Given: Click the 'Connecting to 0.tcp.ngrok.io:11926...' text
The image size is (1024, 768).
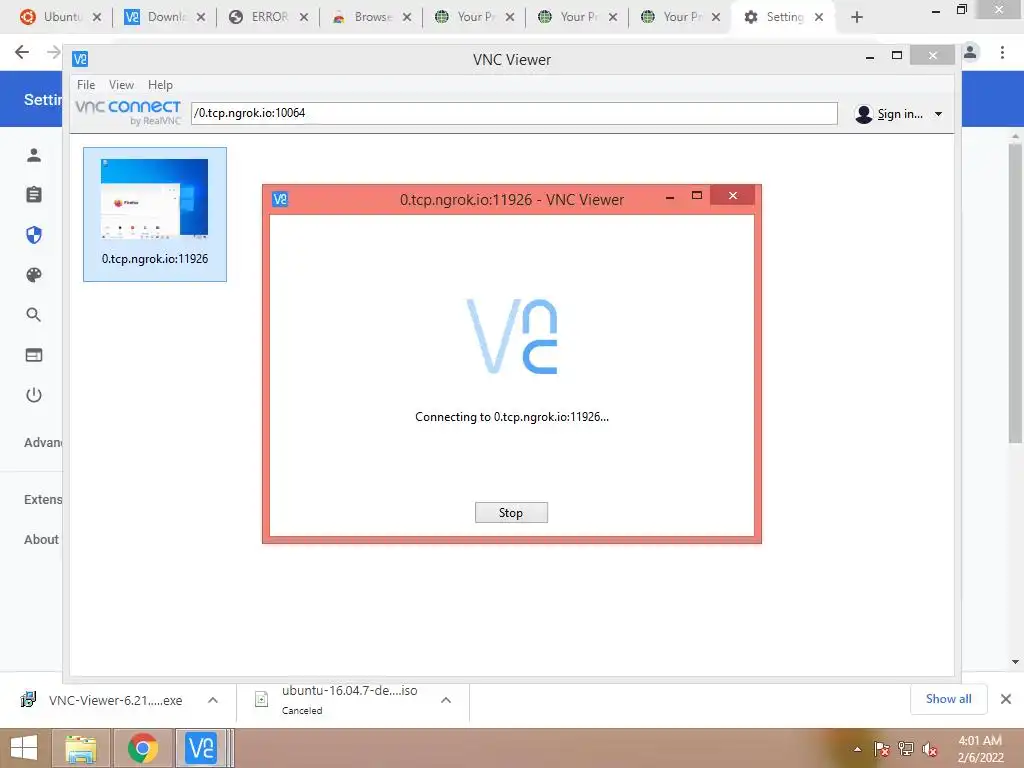Looking at the screenshot, I should (512, 417).
